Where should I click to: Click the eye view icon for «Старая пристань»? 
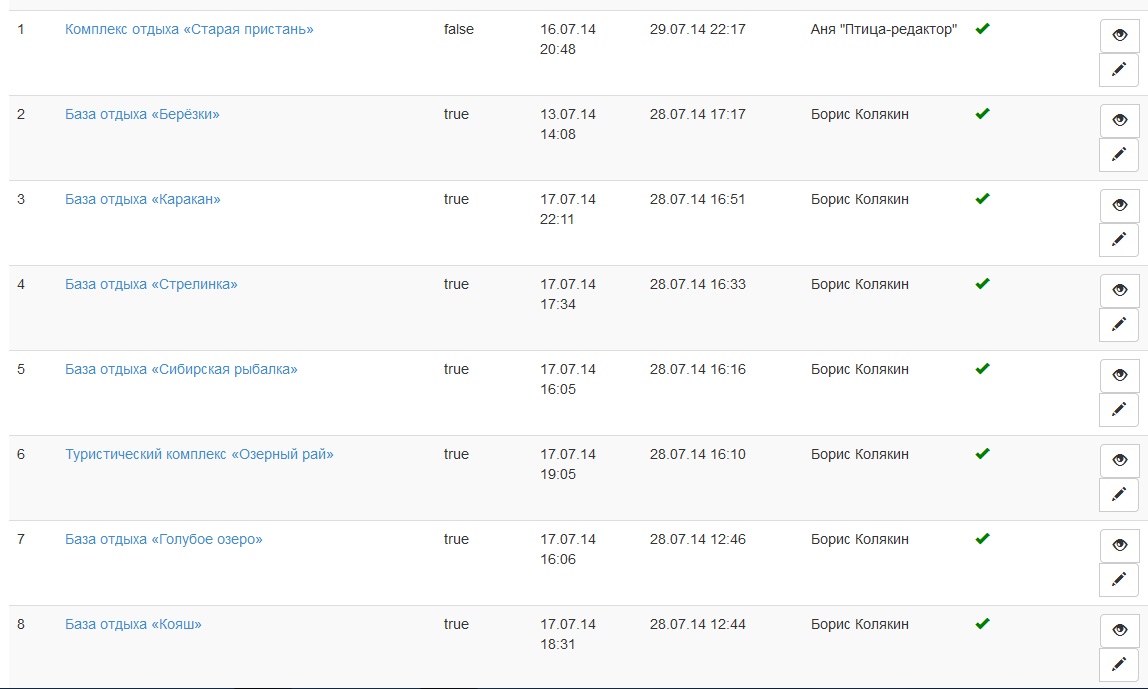(1119, 35)
